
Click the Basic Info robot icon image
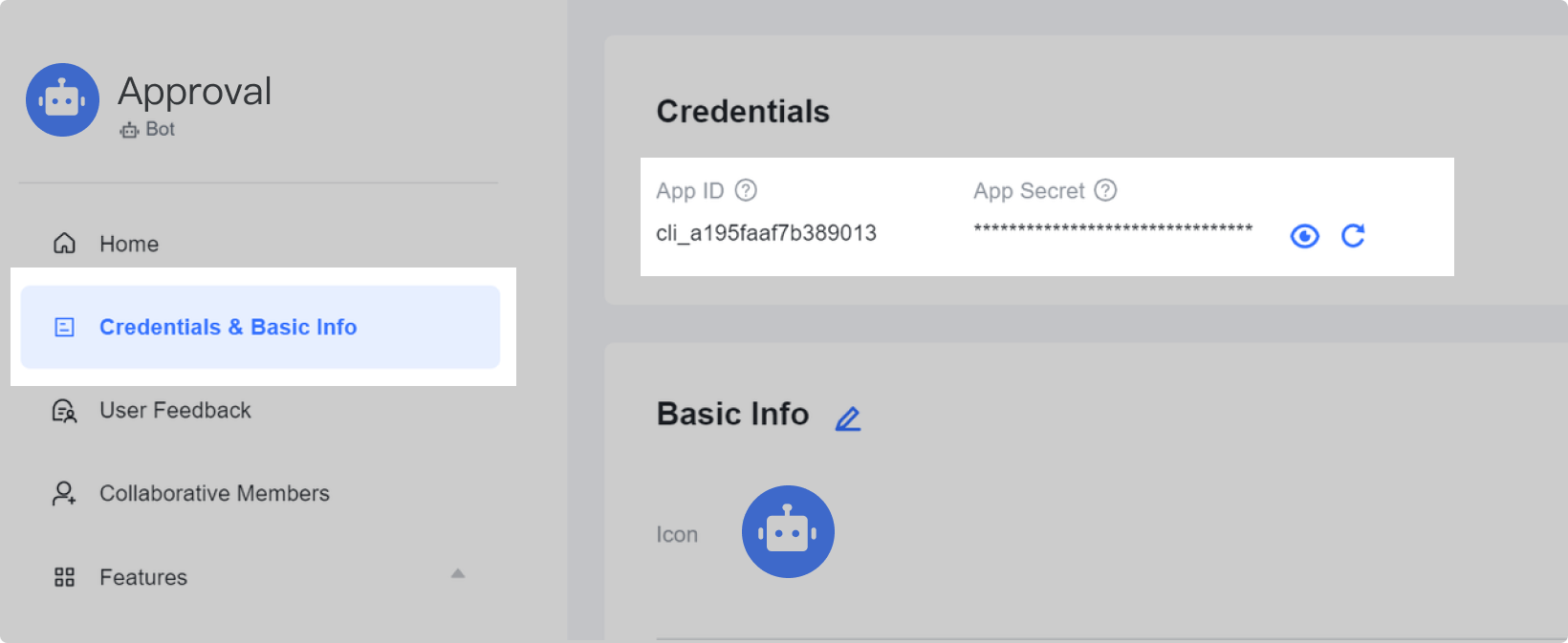coord(788,531)
